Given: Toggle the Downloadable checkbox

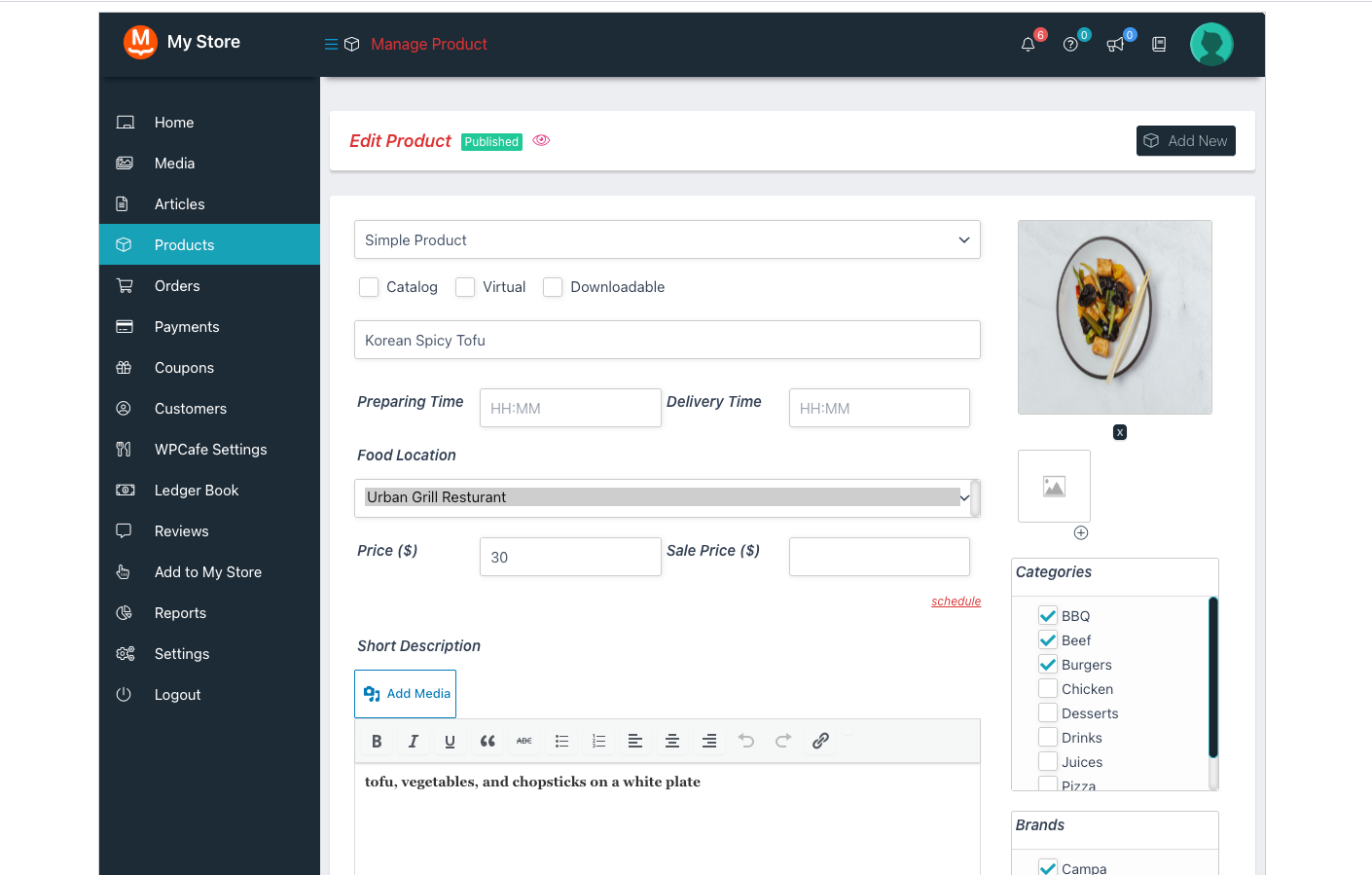Looking at the screenshot, I should point(553,287).
